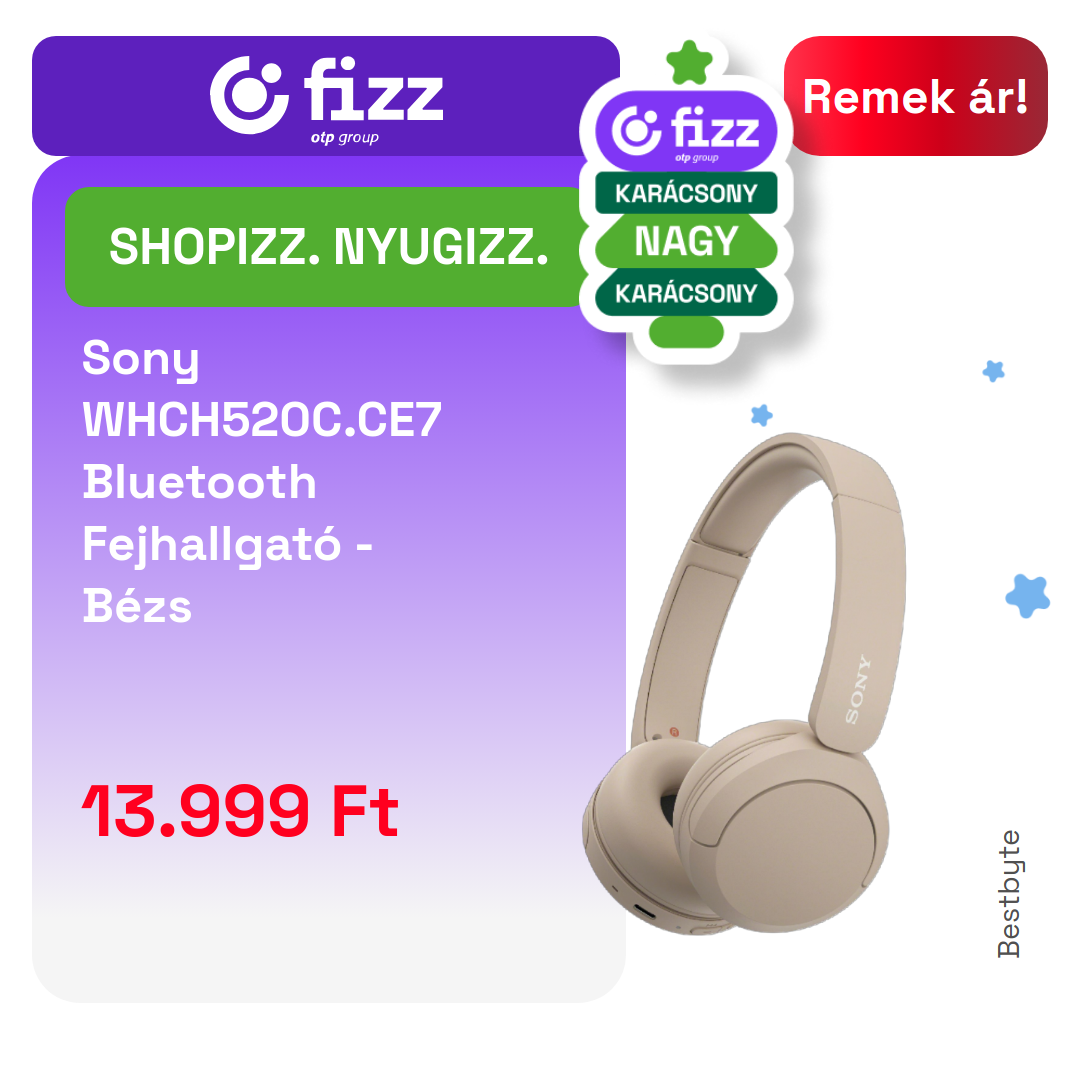Click the green tree trunk stub
The image size is (1080, 1080).
point(686,332)
